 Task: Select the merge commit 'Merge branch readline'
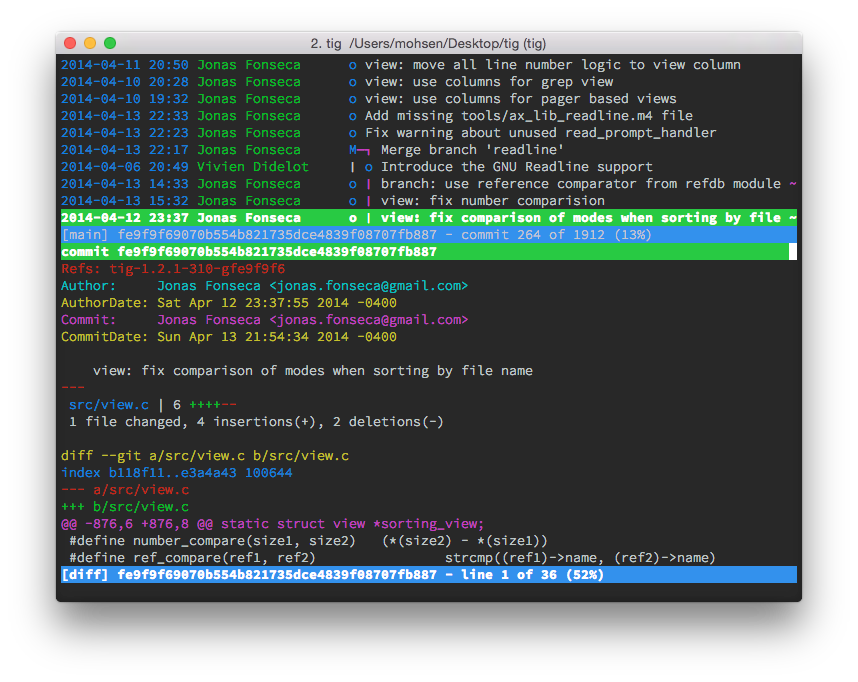(x=429, y=149)
